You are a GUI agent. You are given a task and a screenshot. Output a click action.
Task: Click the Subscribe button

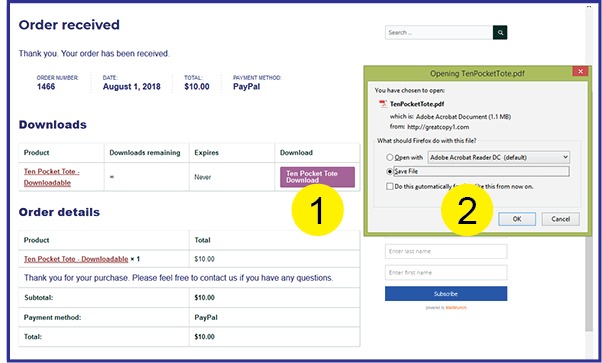(x=446, y=293)
